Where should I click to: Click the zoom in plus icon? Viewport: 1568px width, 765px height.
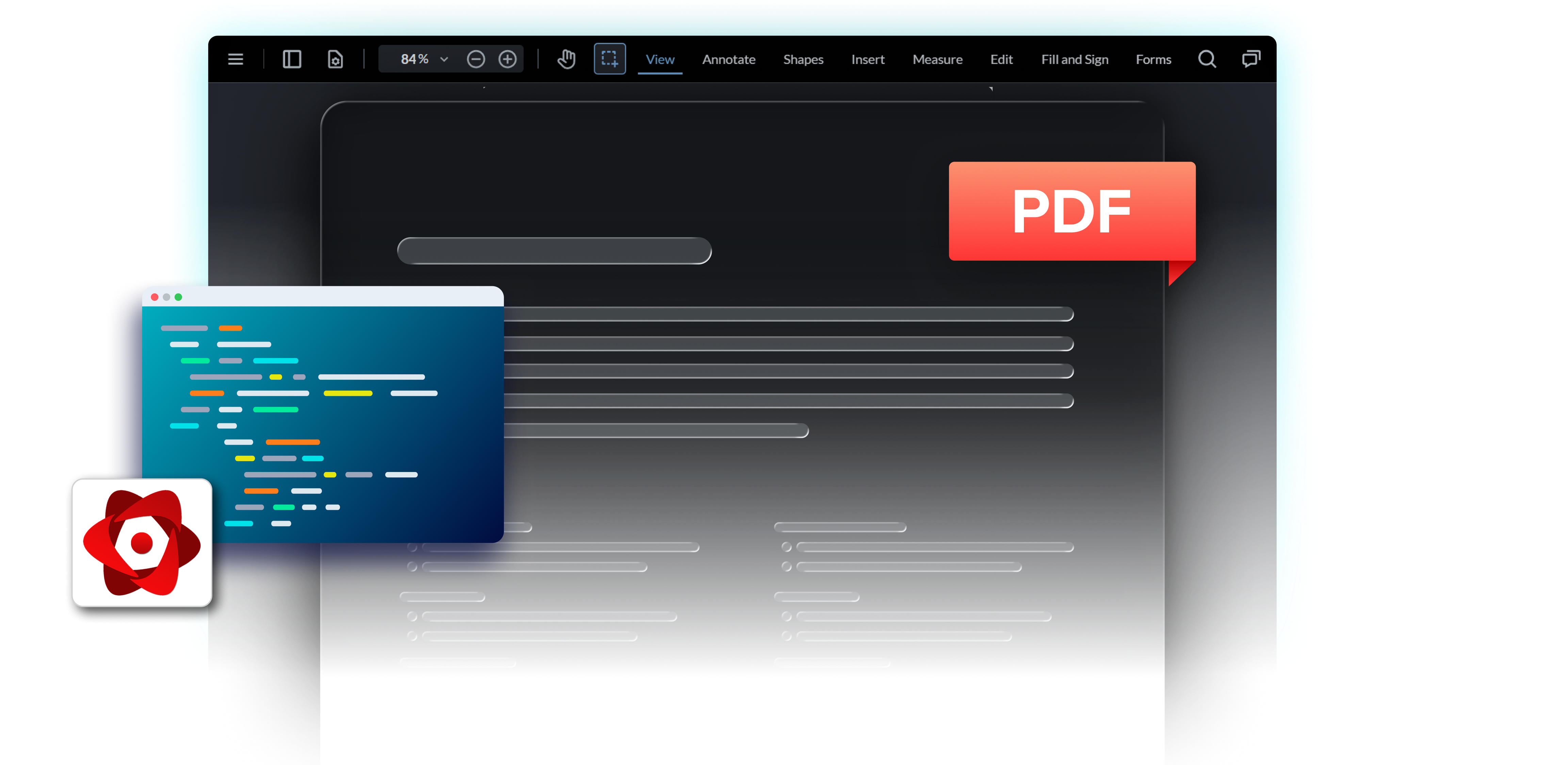(x=508, y=59)
